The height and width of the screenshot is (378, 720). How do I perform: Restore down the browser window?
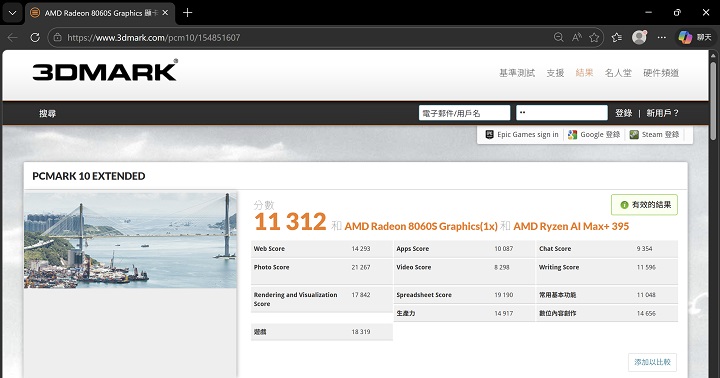click(x=677, y=13)
